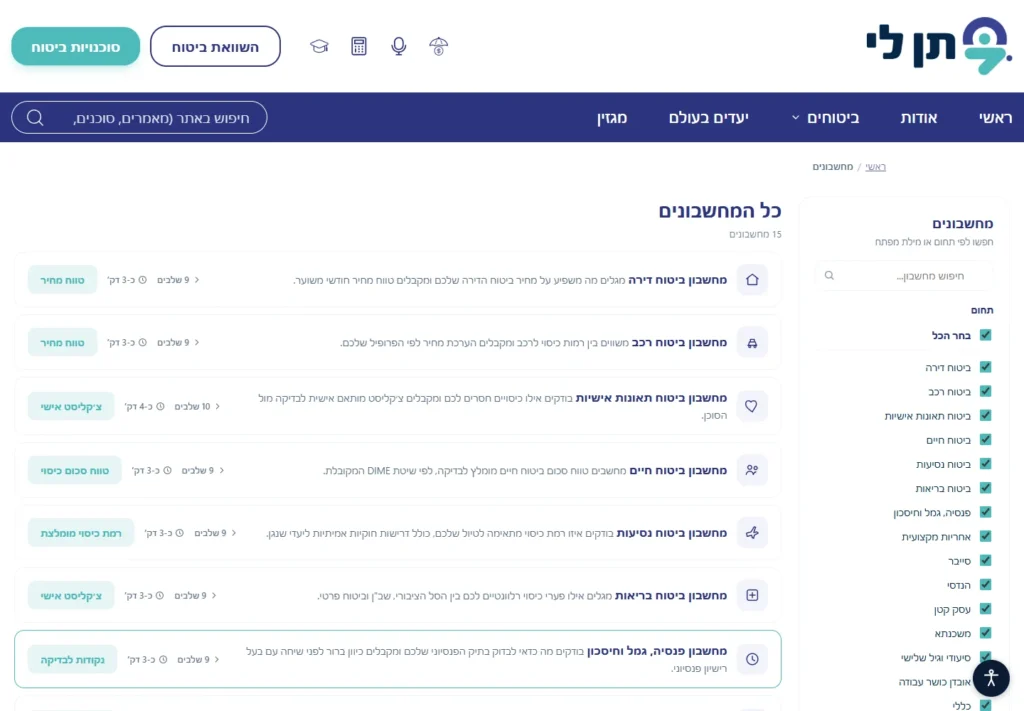Click the heart icon of ביטוח תאונות אישיות
Viewport: 1024px width, 711px height.
coord(752,406)
